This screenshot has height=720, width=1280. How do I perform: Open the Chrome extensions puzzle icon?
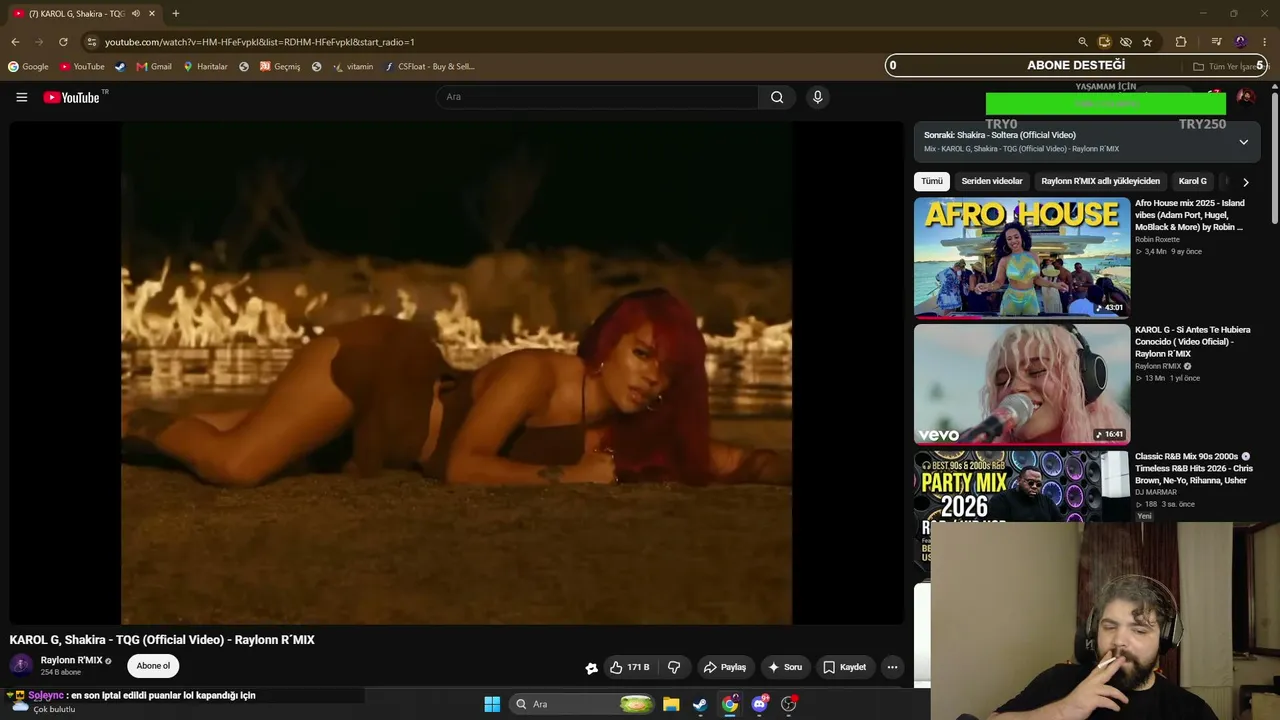coord(1181,42)
